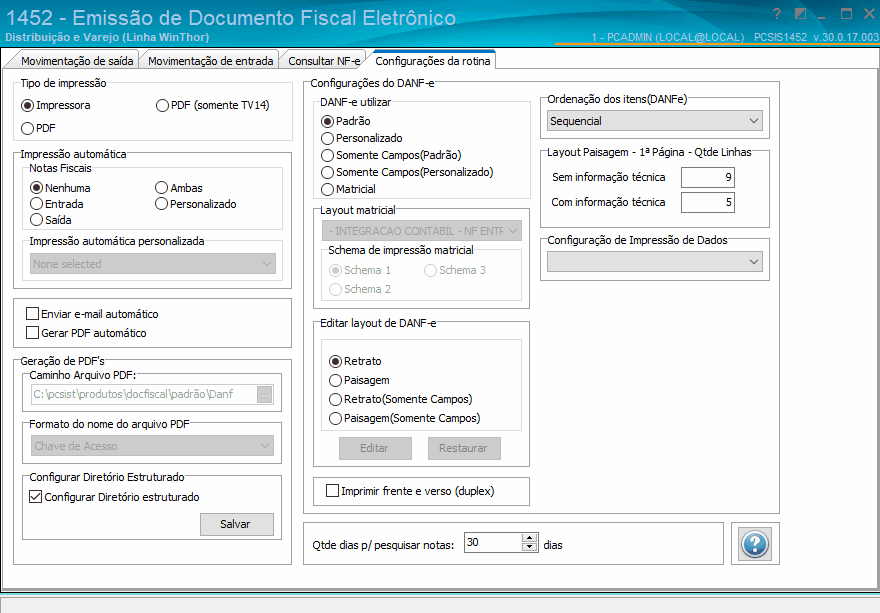Click the Editar layout button
This screenshot has height=613, width=880.
pos(375,448)
